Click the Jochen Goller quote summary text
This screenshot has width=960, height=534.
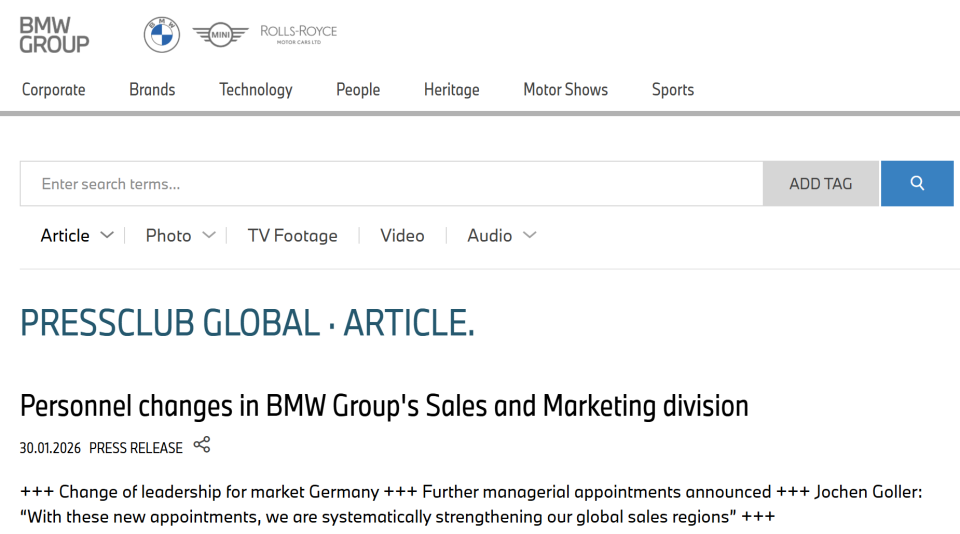(471, 504)
